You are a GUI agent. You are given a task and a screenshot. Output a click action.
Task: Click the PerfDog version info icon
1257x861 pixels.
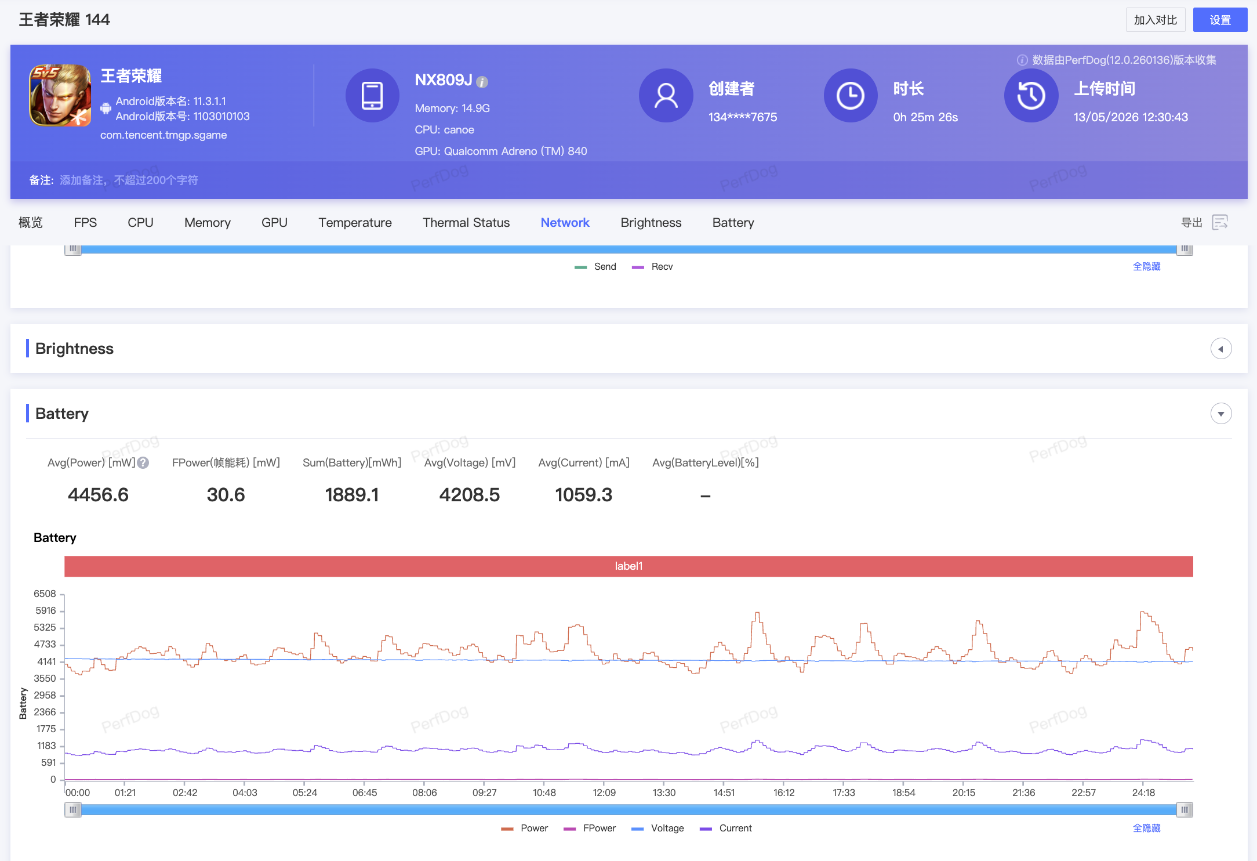point(1023,60)
